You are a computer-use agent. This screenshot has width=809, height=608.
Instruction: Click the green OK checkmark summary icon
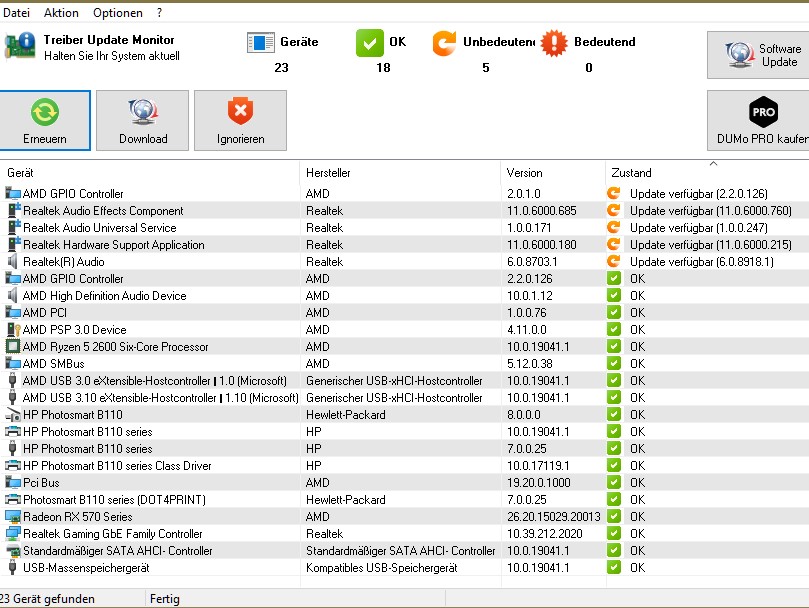pyautogui.click(x=369, y=43)
